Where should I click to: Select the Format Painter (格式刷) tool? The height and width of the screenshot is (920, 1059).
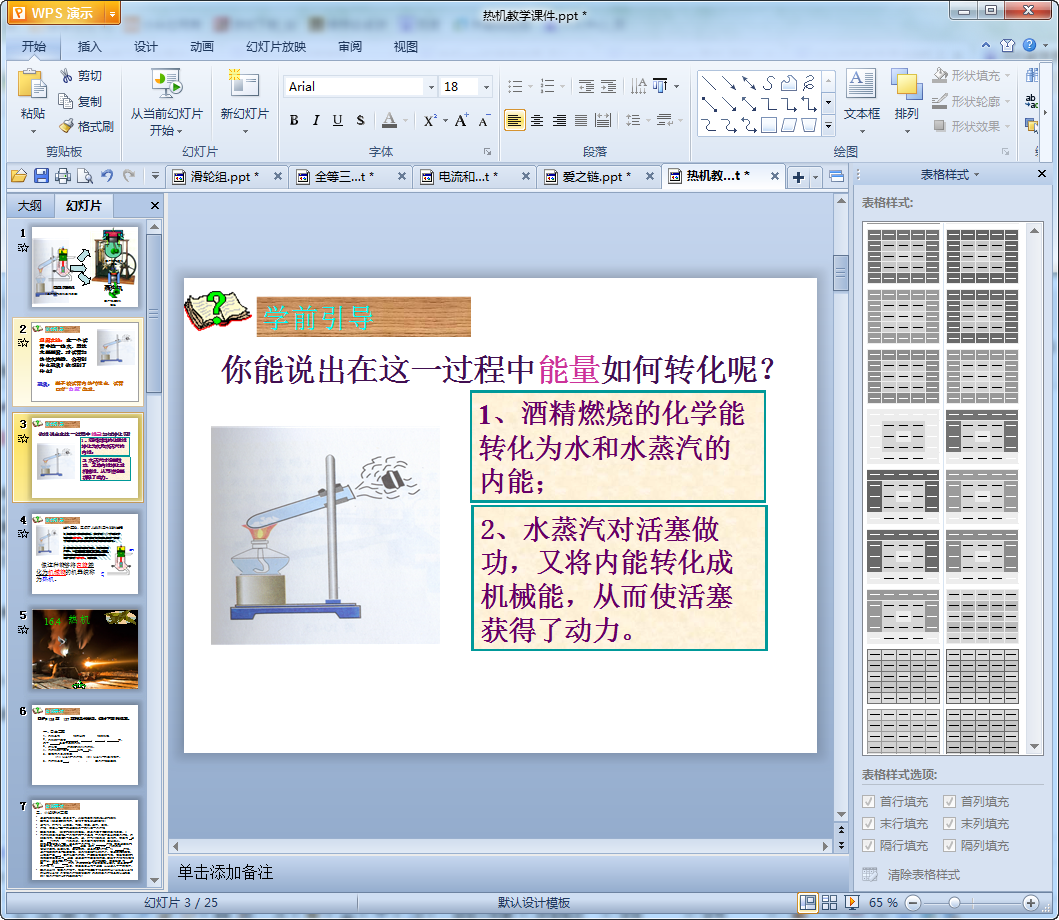tap(66, 126)
